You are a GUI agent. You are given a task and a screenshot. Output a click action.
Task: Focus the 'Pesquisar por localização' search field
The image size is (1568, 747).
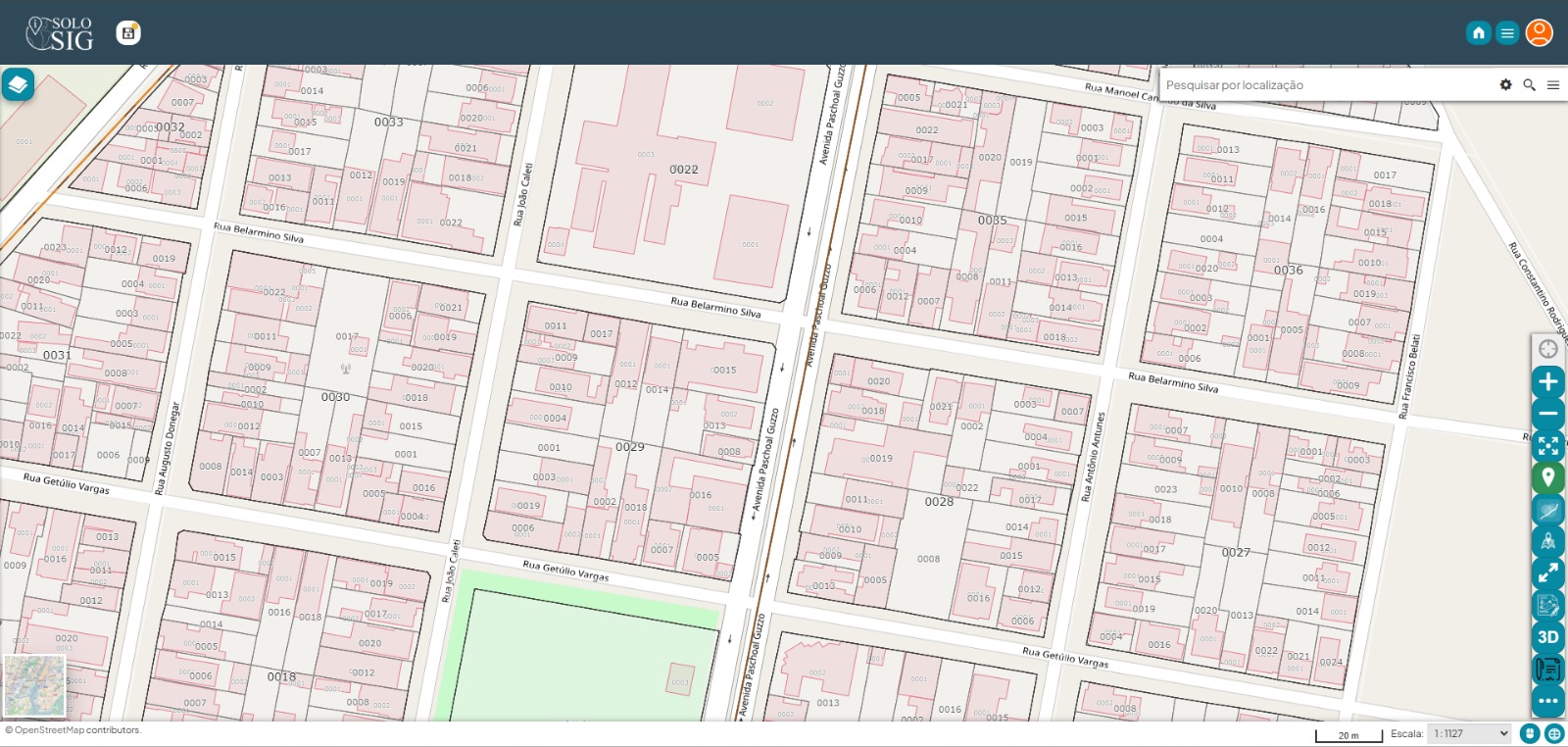click(1323, 85)
